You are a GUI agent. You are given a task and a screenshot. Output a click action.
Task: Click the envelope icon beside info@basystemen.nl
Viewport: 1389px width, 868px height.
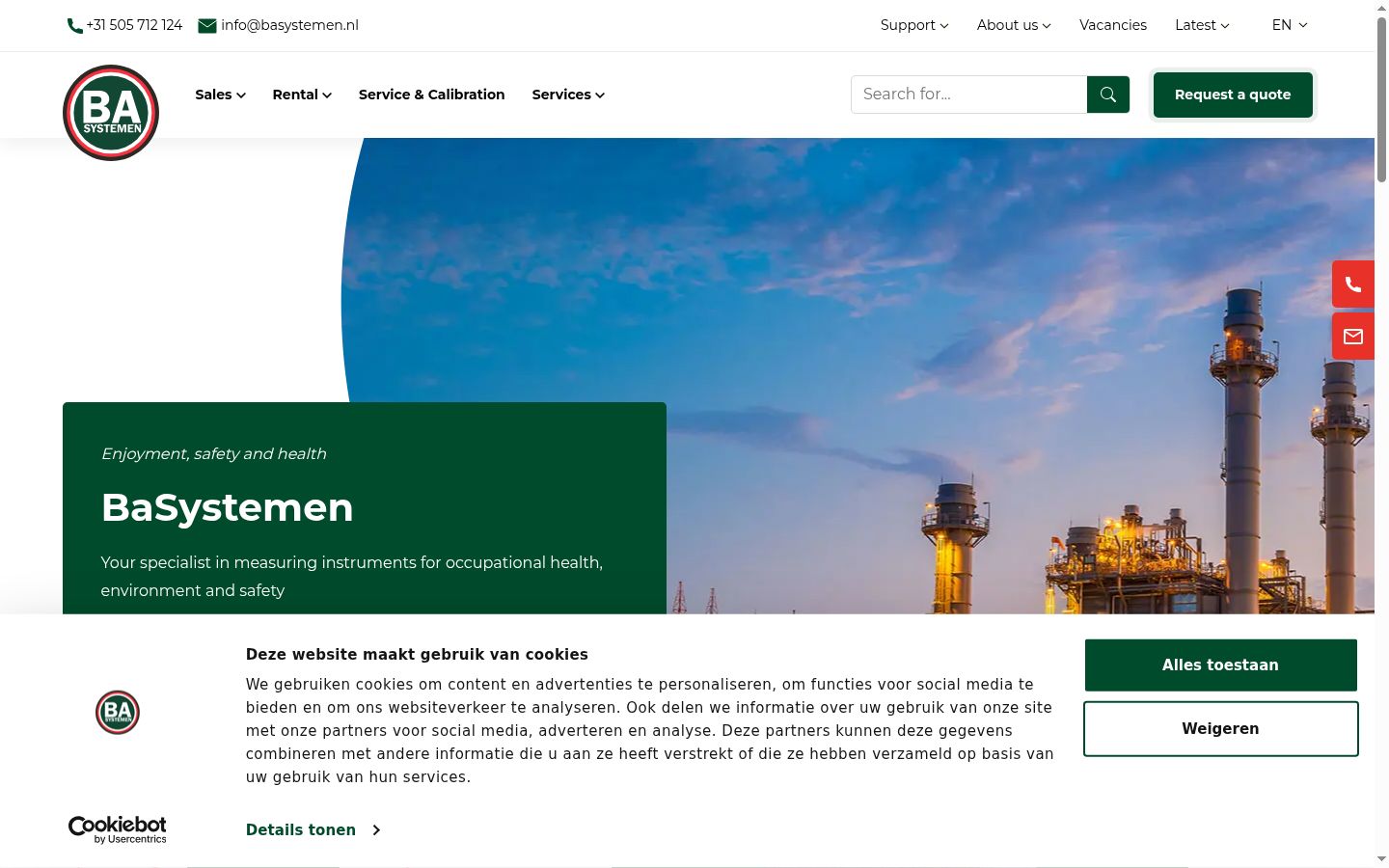(206, 26)
